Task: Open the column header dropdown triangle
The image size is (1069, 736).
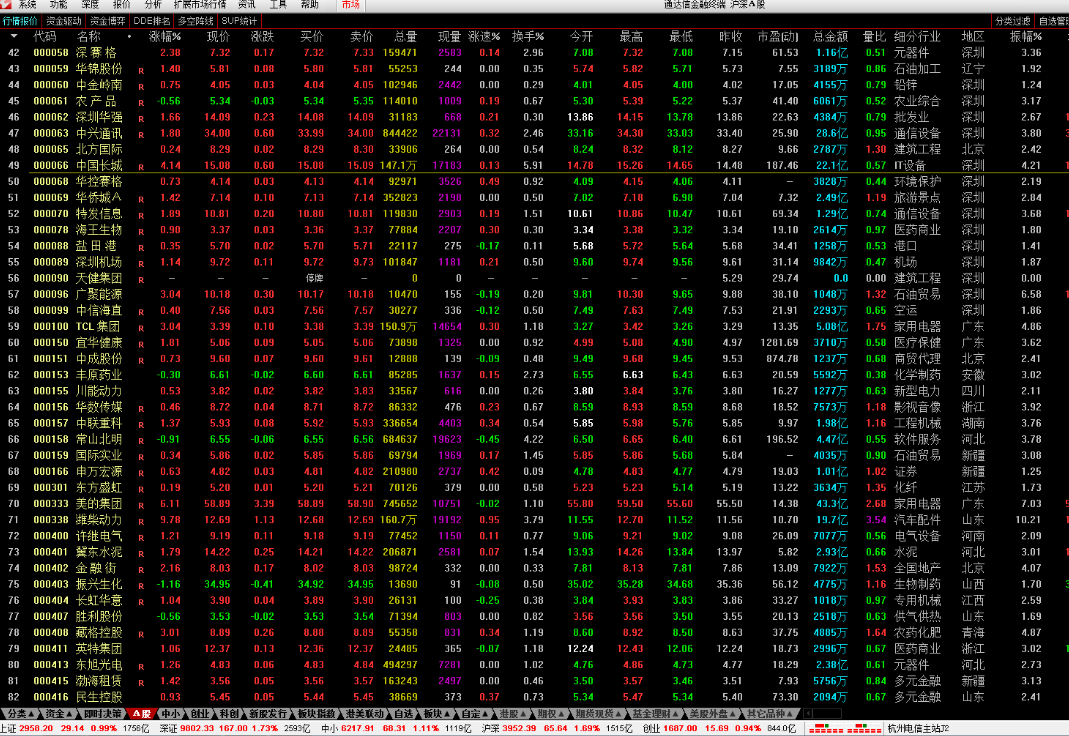Action: 14,36
